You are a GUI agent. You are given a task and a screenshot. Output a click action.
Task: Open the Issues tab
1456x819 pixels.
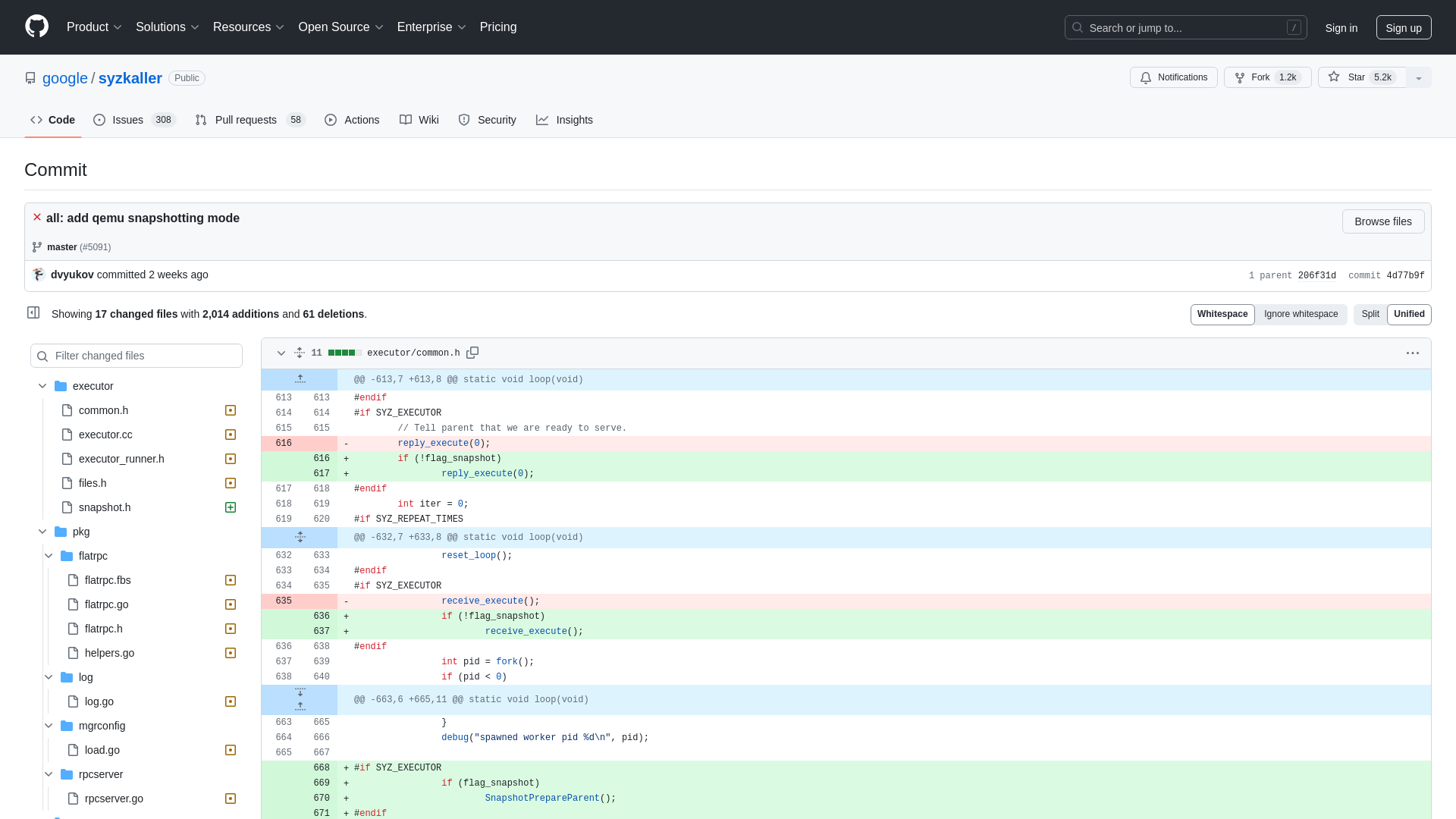pos(134,120)
